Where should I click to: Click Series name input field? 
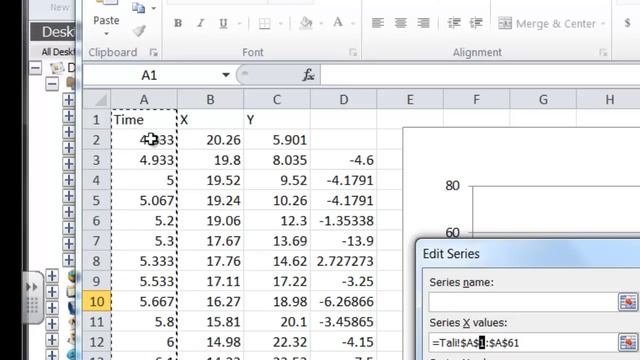click(523, 302)
